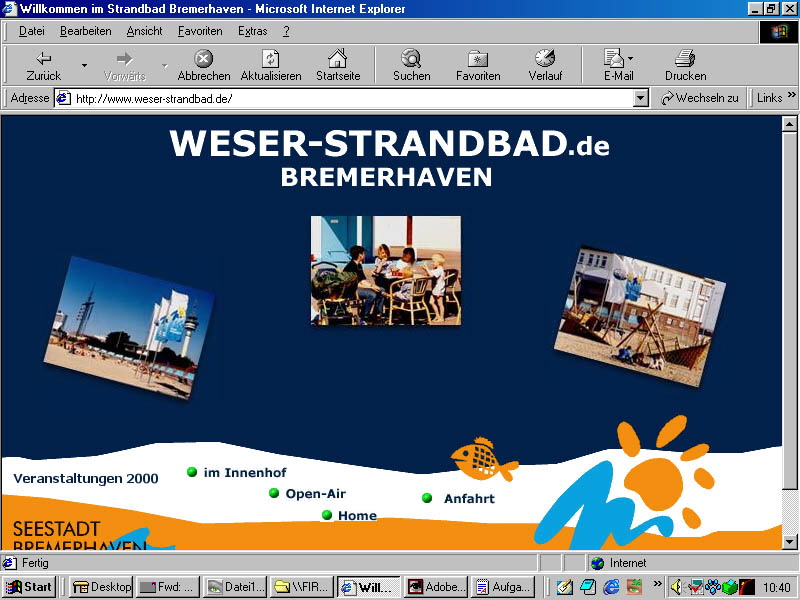Screen dimensions: 800x600
Task: Click the Fertig status bar text
Action: [x=35, y=563]
